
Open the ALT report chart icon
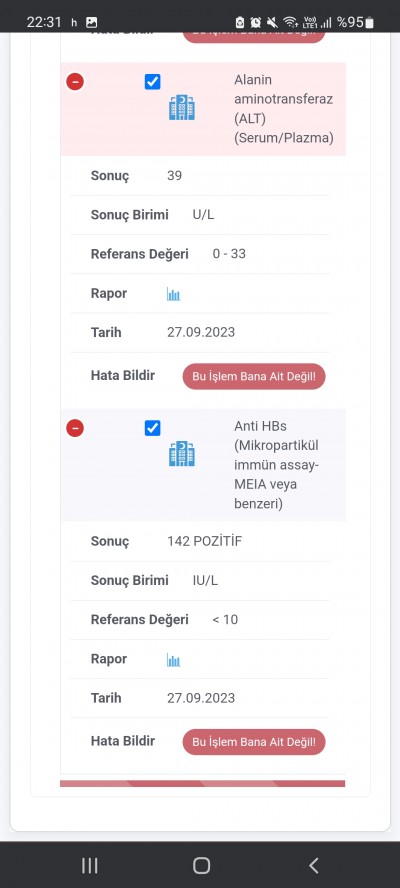click(x=173, y=294)
